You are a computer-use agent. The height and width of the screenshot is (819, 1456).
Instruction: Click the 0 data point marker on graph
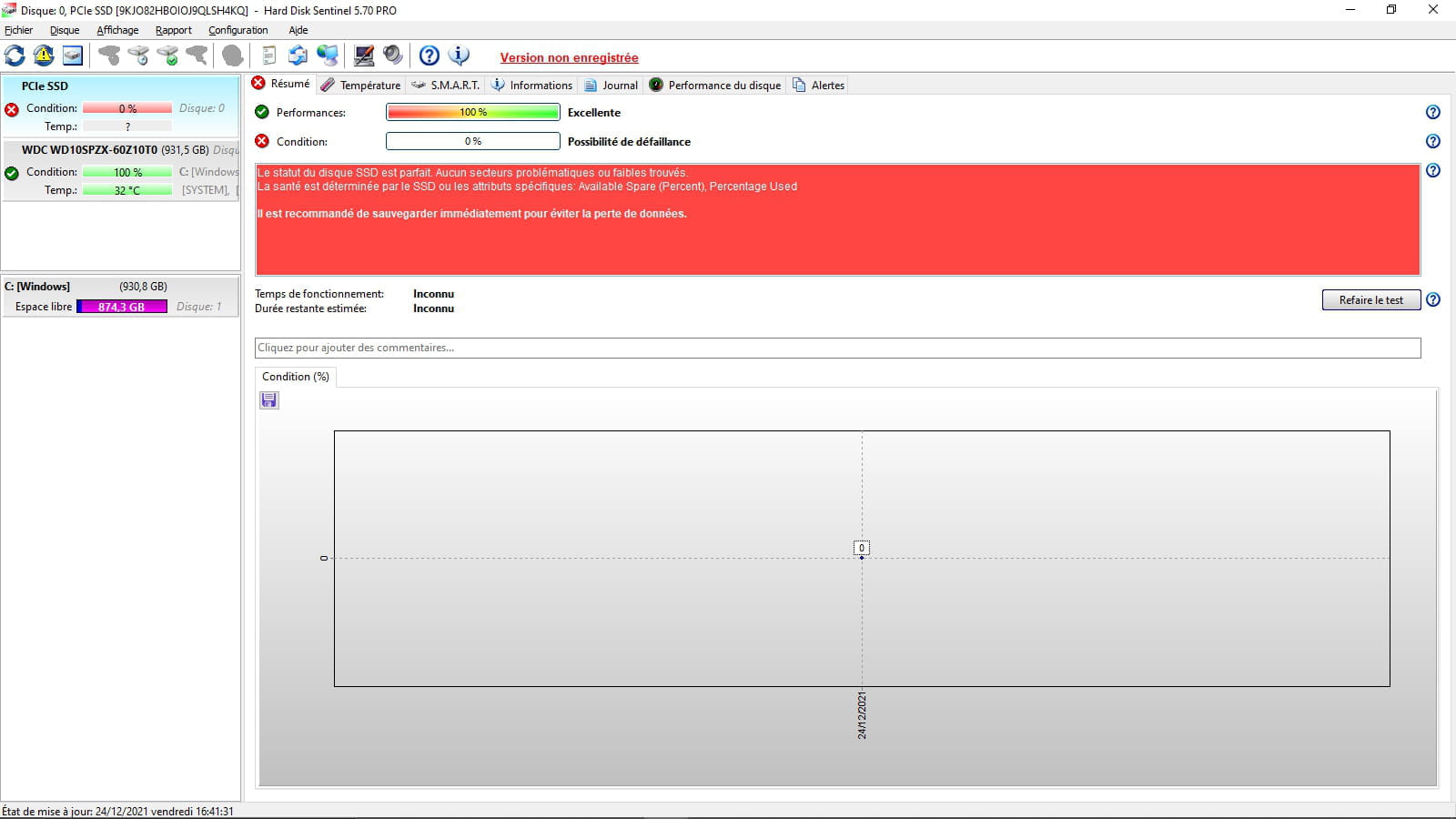pyautogui.click(x=862, y=548)
